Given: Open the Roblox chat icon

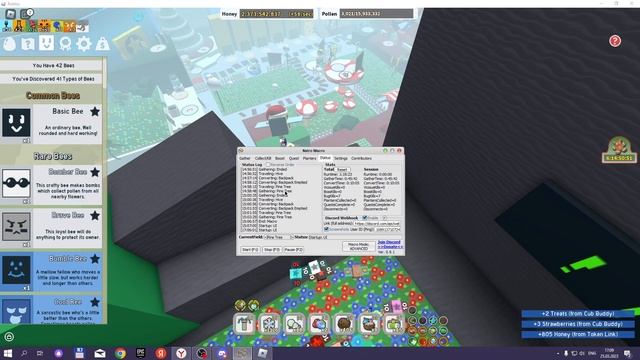Looking at the screenshot, I should pos(27,14).
